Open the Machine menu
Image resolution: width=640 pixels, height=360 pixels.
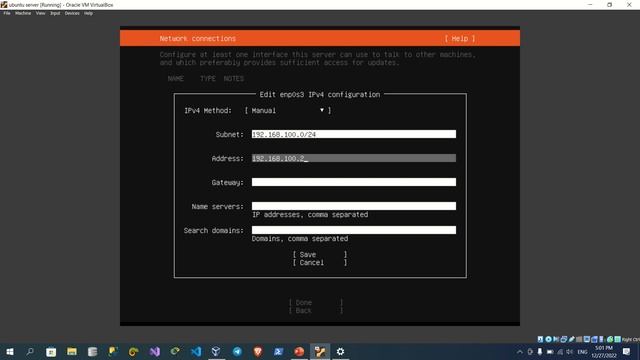[23, 13]
